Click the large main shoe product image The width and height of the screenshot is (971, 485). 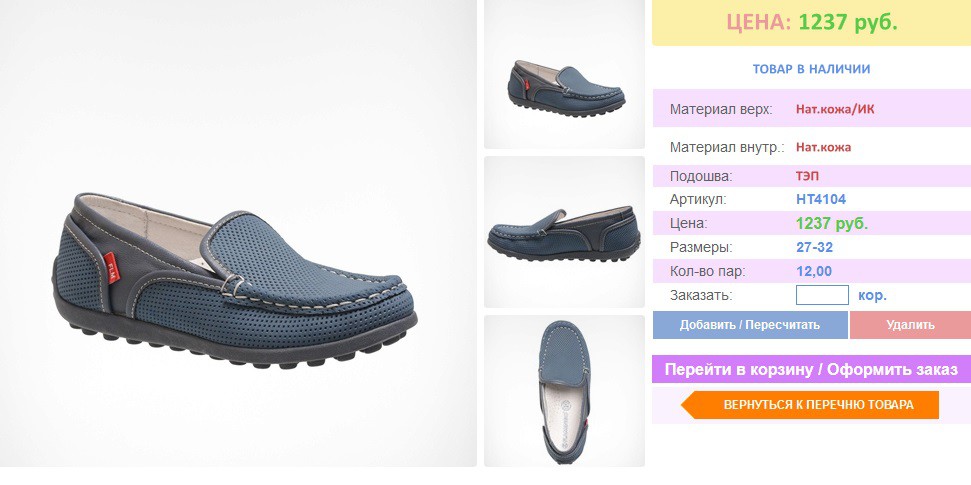point(238,233)
